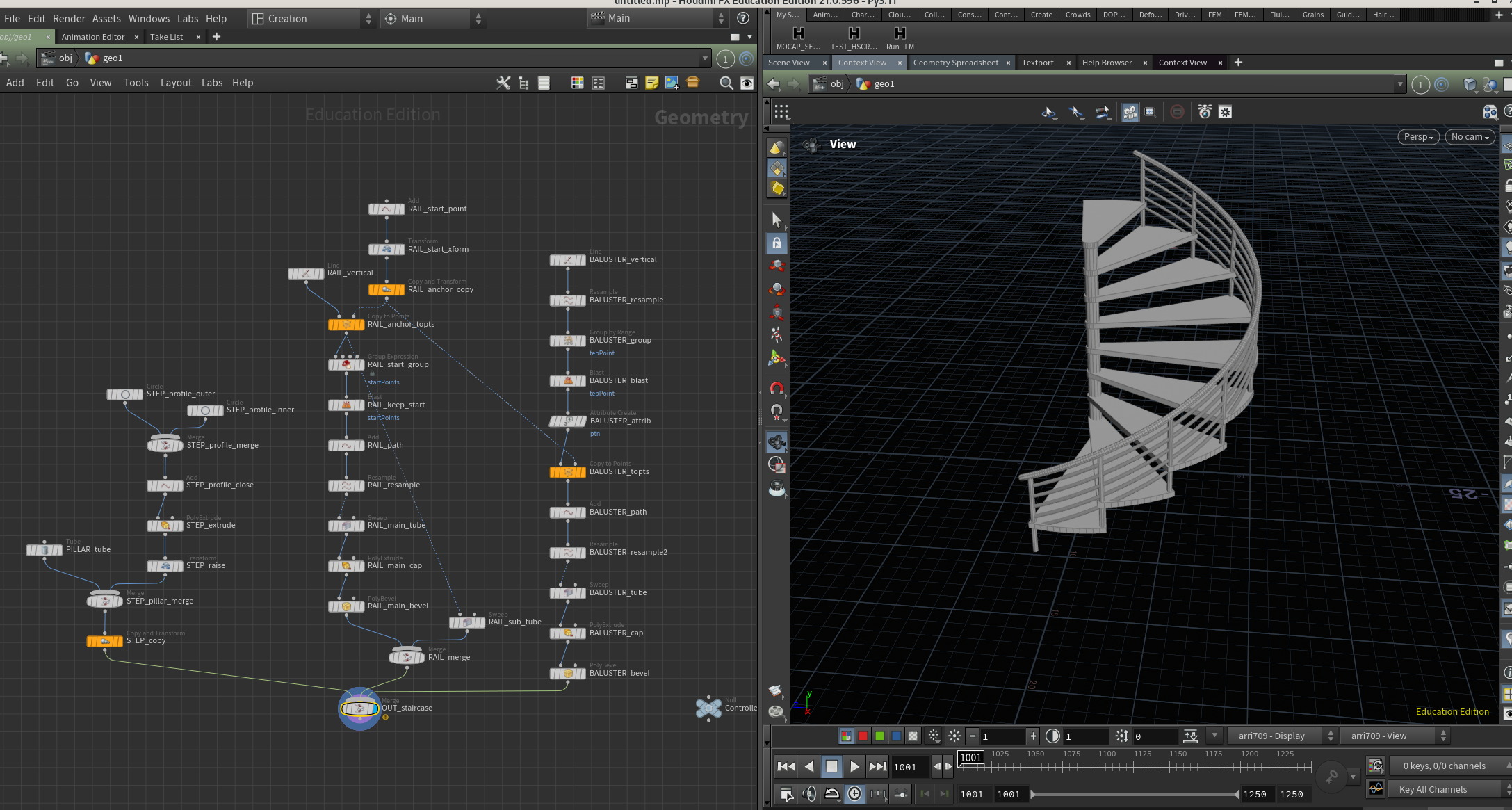Create a subnet with the box icon
Image resolution: width=1512 pixels, height=810 pixels.
(692, 83)
